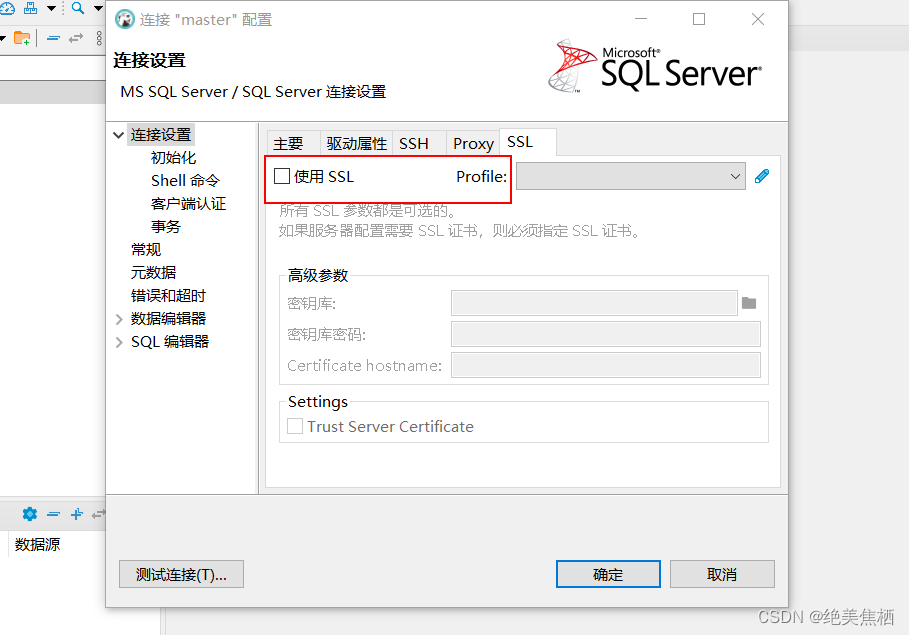The image size is (909, 635).
Task: Switch to the SSH tab
Action: pyautogui.click(x=414, y=143)
